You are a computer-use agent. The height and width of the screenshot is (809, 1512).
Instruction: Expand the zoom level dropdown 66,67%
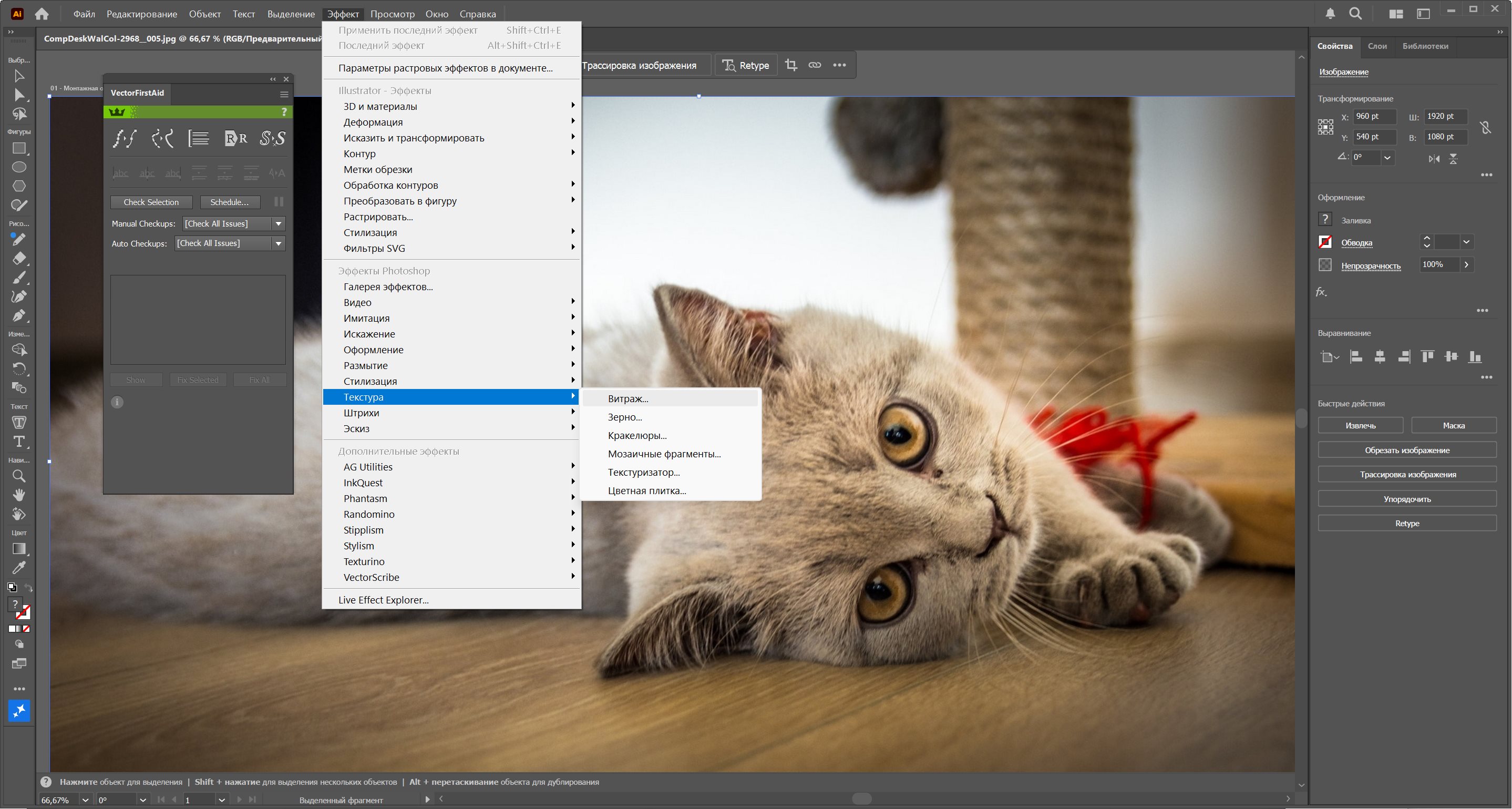click(86, 800)
